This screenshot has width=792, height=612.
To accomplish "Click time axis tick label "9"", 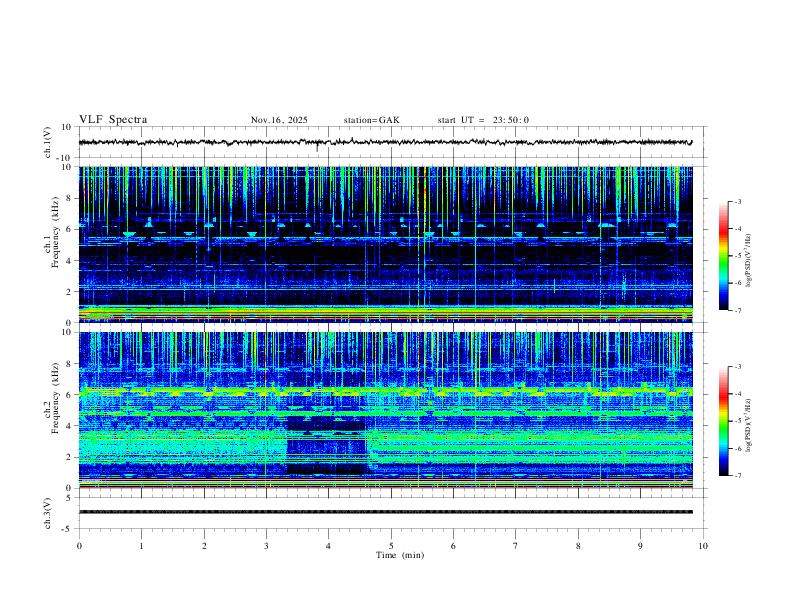I will coord(640,546).
